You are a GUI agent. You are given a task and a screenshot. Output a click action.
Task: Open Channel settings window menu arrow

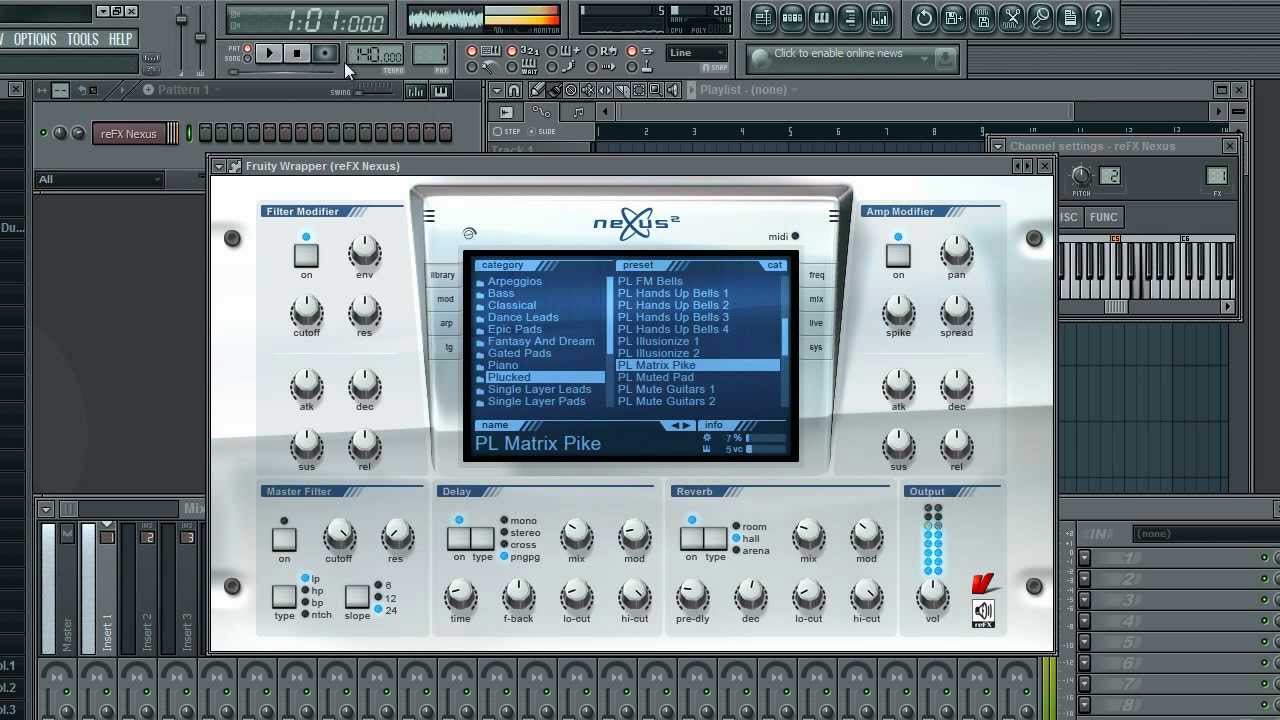point(998,146)
